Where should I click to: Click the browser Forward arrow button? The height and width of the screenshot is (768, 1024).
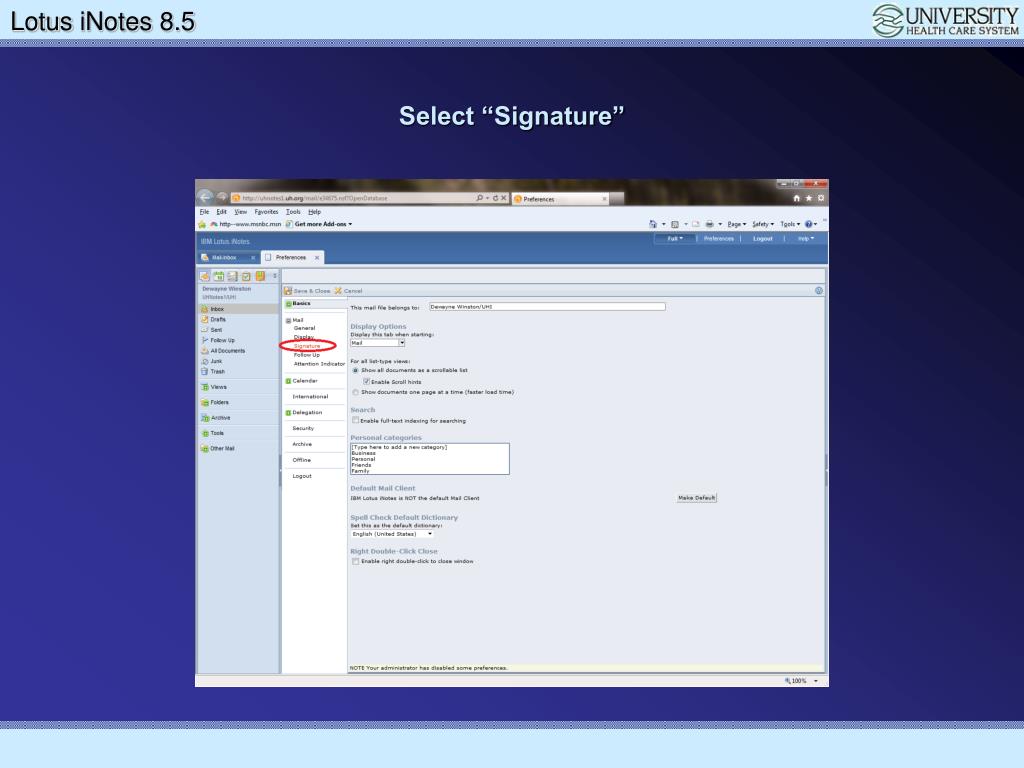coord(222,197)
